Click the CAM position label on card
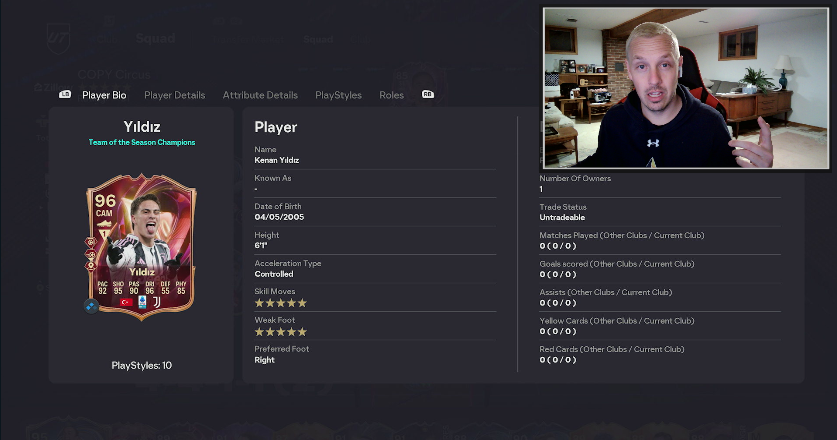 point(104,213)
